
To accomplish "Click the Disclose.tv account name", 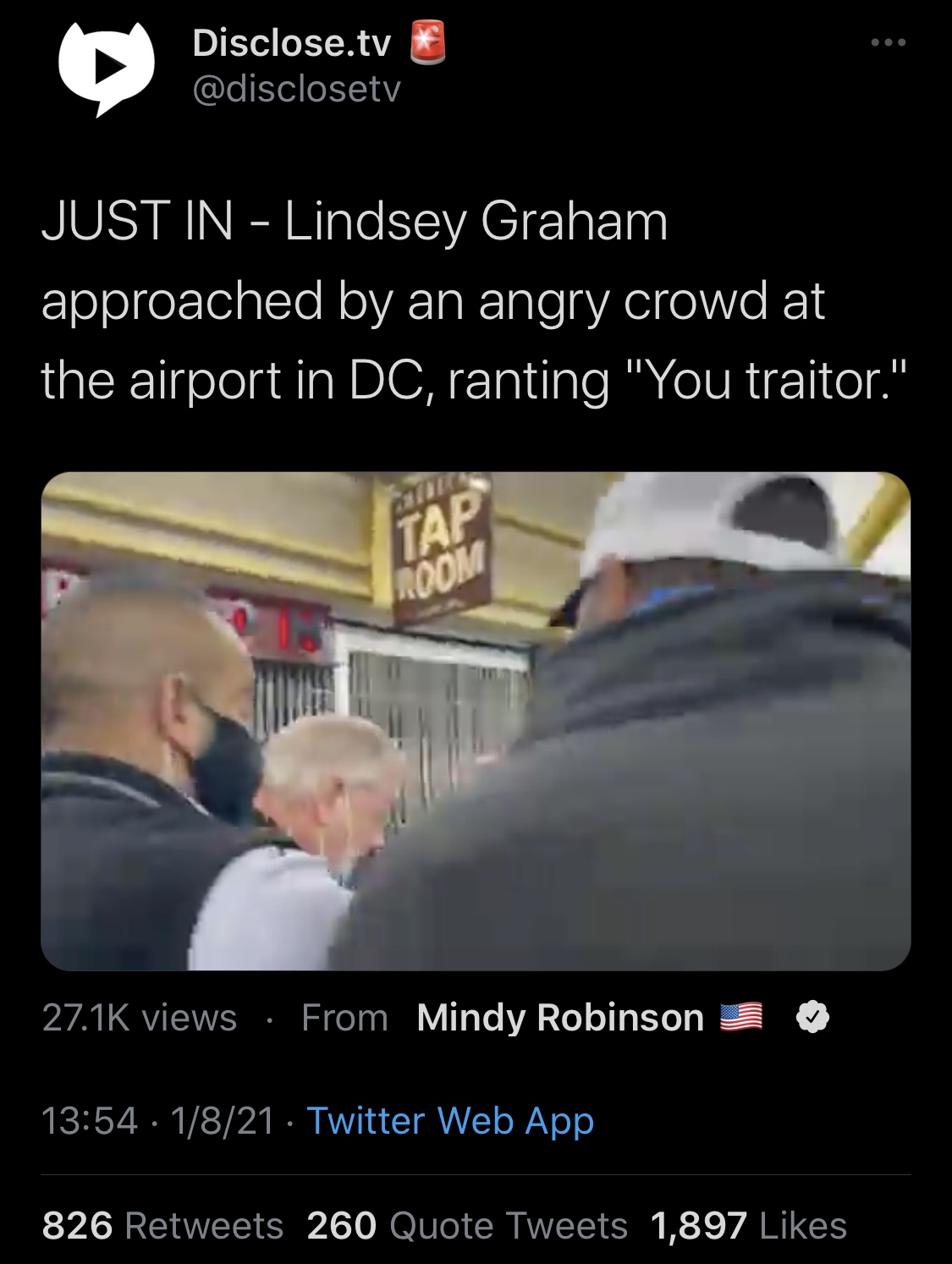I will click(292, 43).
